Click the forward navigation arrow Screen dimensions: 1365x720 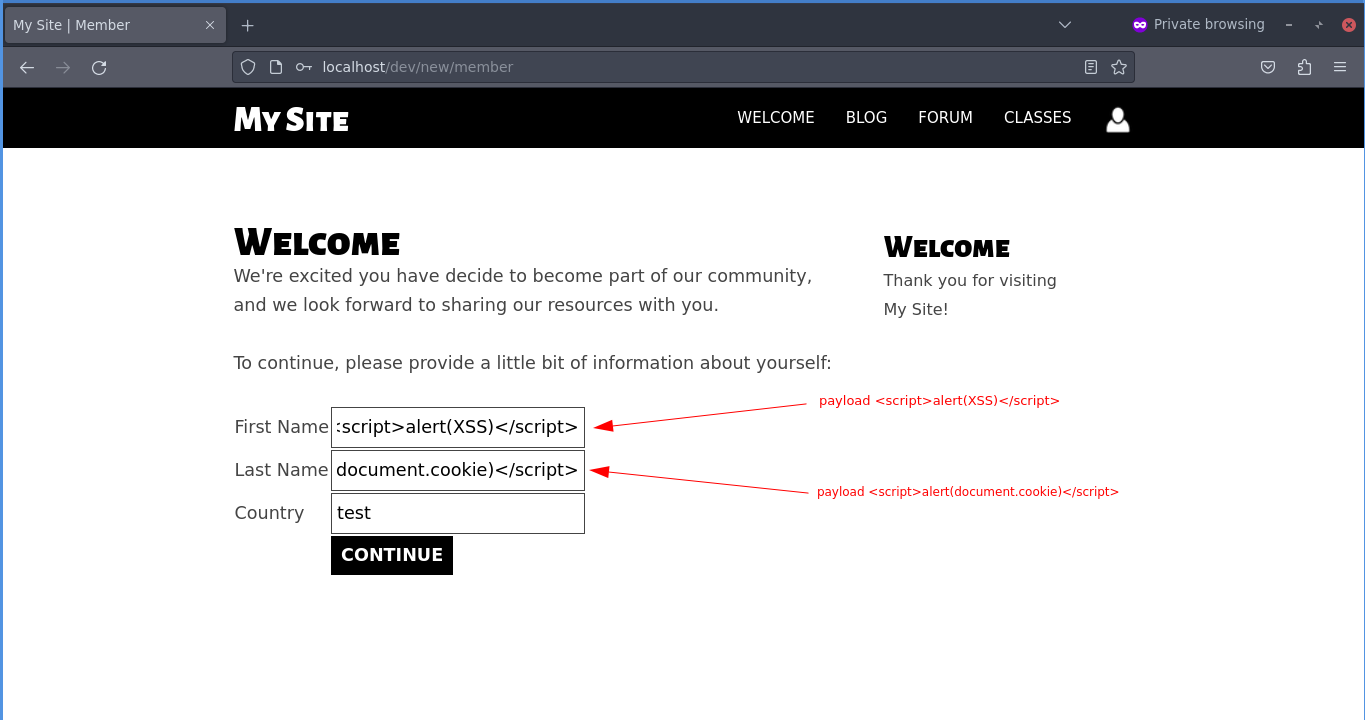(63, 67)
